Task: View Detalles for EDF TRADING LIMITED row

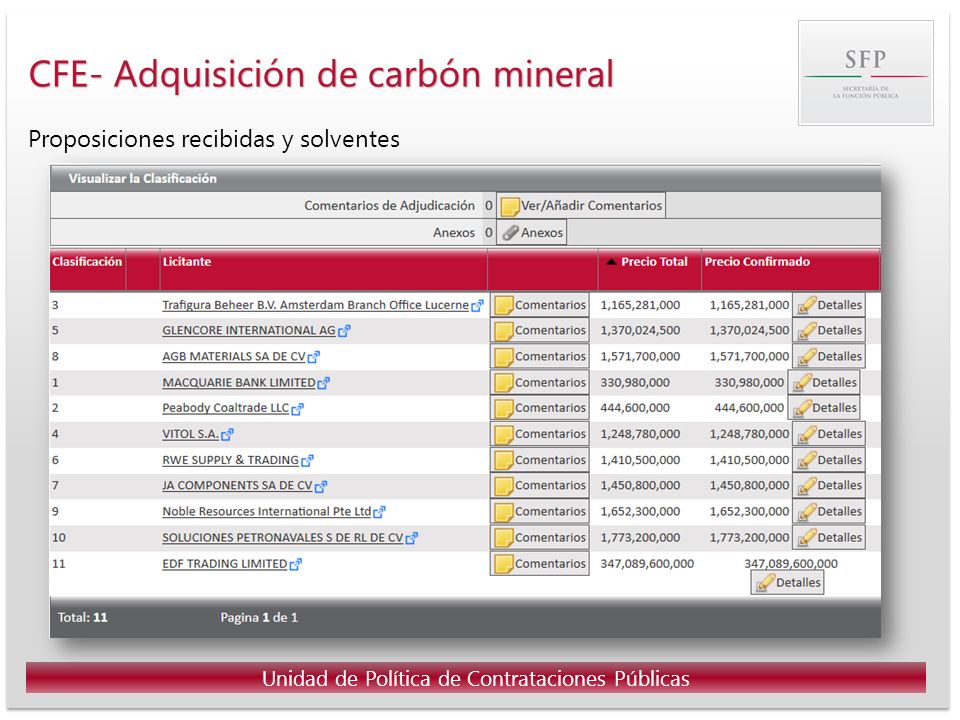Action: coord(787,583)
